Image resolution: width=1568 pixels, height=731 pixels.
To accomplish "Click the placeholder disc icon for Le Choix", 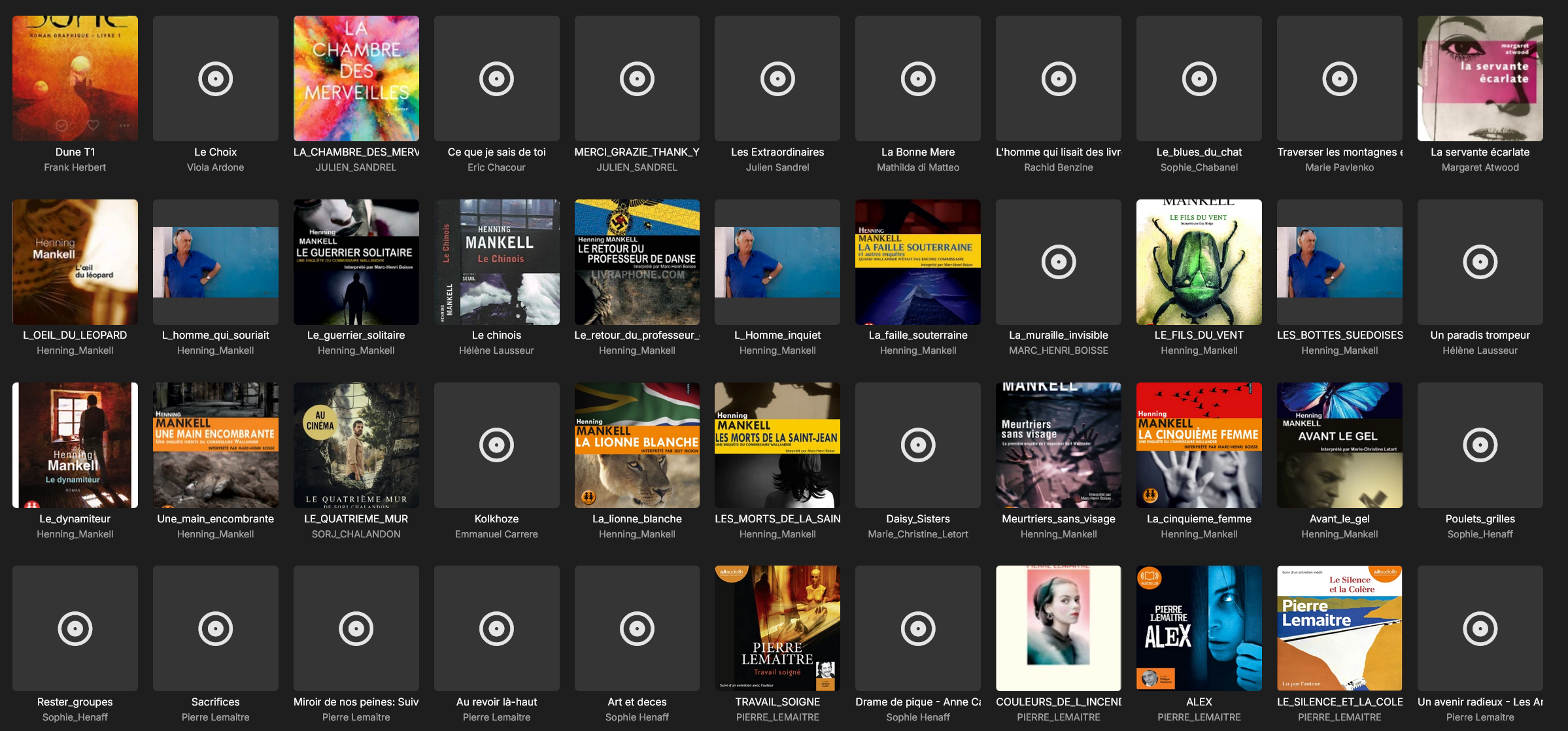I will coord(215,79).
